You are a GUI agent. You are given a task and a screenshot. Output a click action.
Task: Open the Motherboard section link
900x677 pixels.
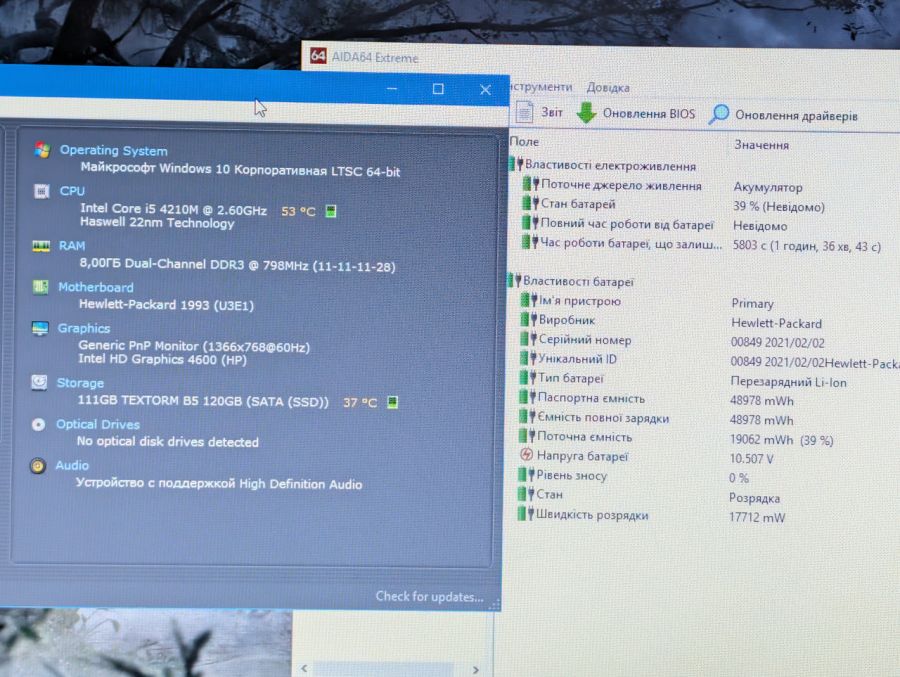tap(95, 287)
